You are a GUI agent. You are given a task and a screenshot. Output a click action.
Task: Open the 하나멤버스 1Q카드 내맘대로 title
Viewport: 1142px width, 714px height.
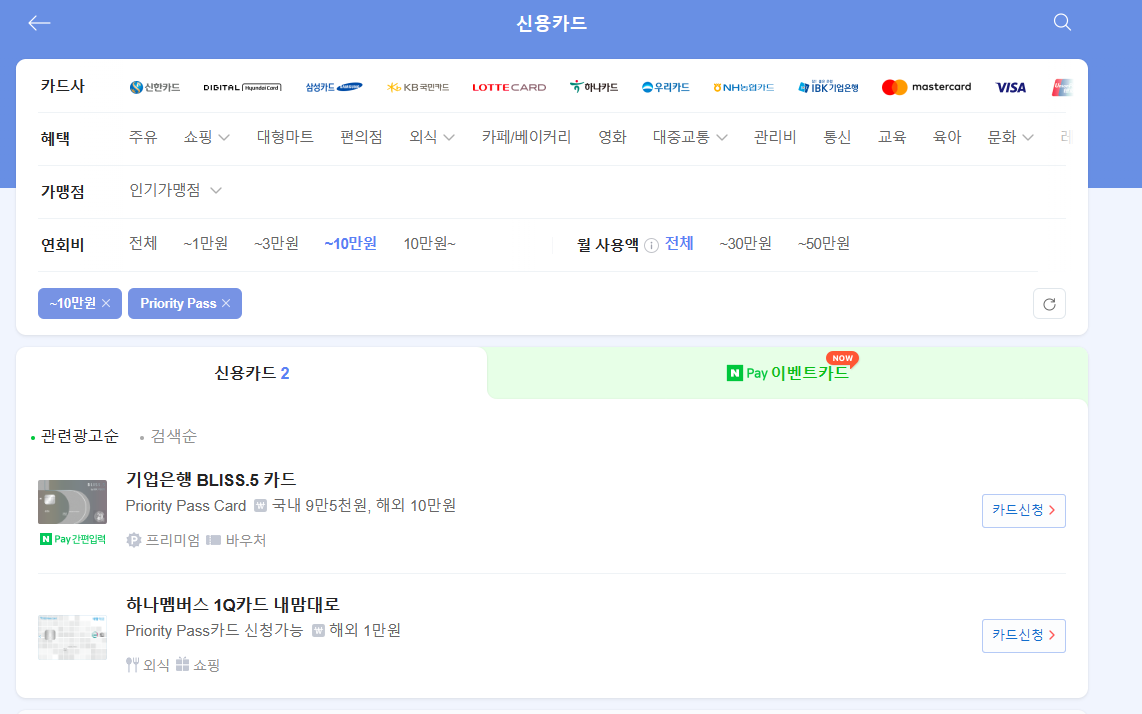[x=232, y=604]
